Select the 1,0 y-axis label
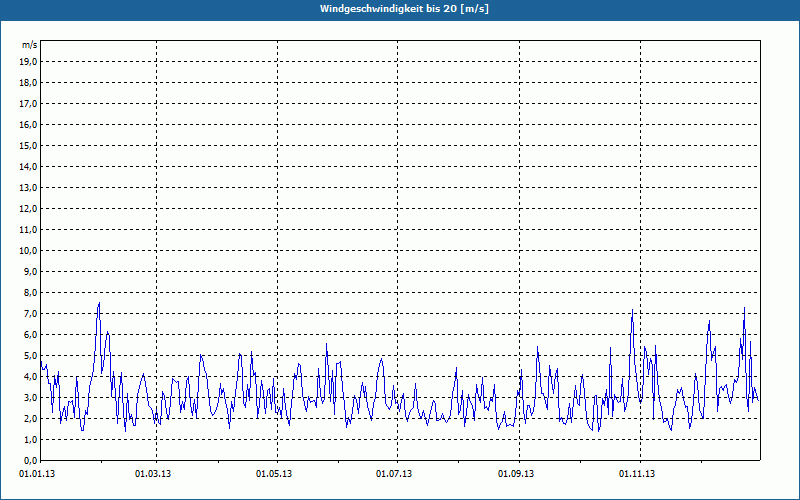The height and width of the screenshot is (500, 800). (x=30, y=440)
